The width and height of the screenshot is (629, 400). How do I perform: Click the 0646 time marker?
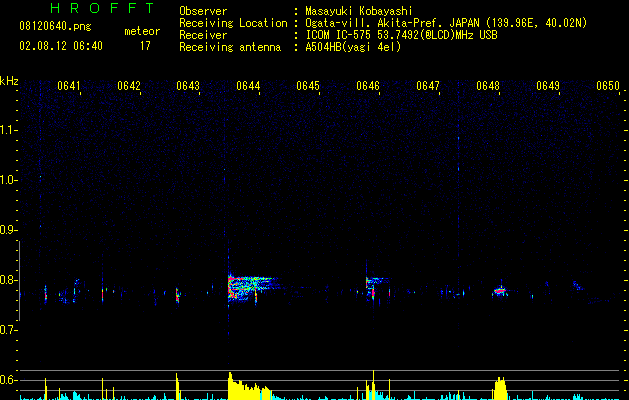[x=368, y=86]
